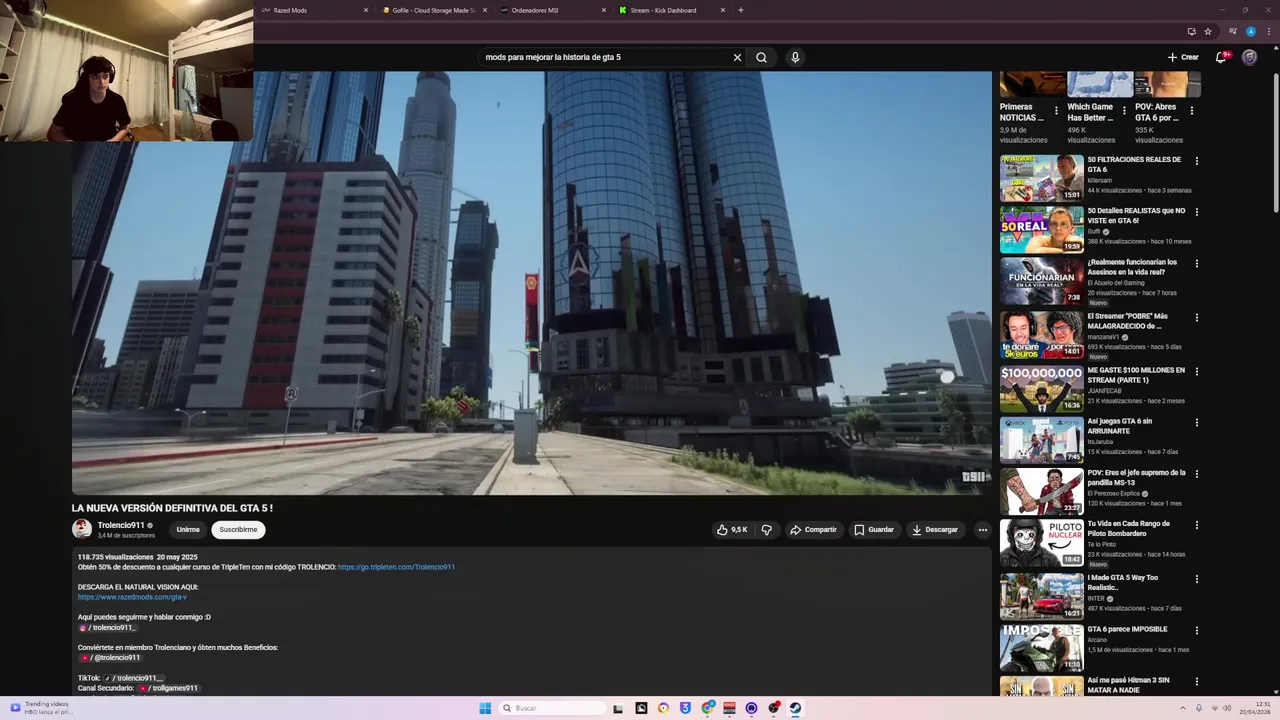Open Trolencio911 channel name link
Screen dimensions: 1280x720
coord(121,525)
